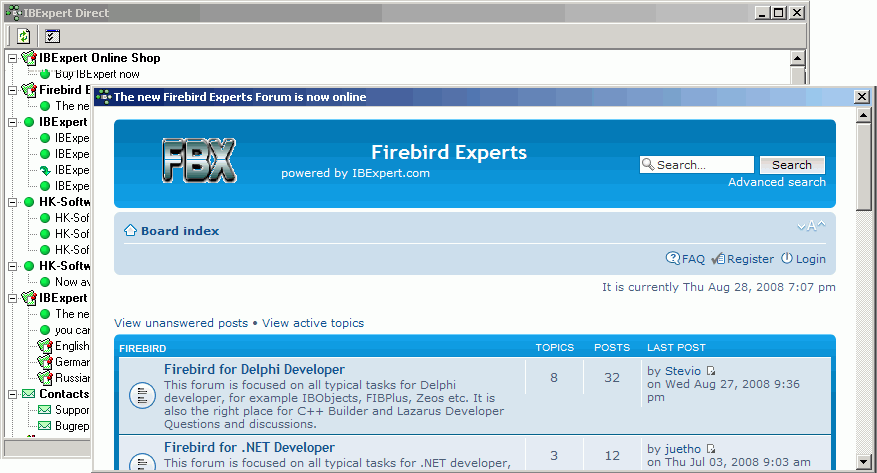Open the Buy IBExpert now entry
877x473 pixels.
(x=97, y=74)
